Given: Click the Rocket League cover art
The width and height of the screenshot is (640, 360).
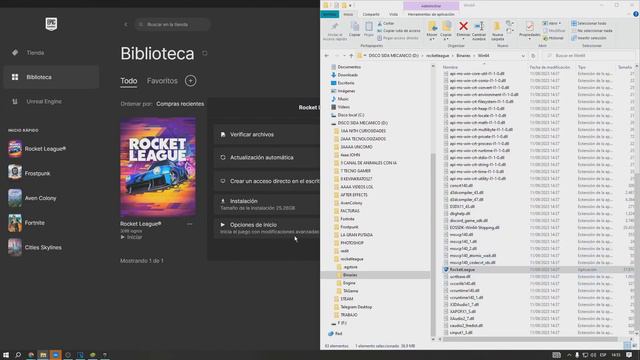Looking at the screenshot, I should (x=158, y=167).
